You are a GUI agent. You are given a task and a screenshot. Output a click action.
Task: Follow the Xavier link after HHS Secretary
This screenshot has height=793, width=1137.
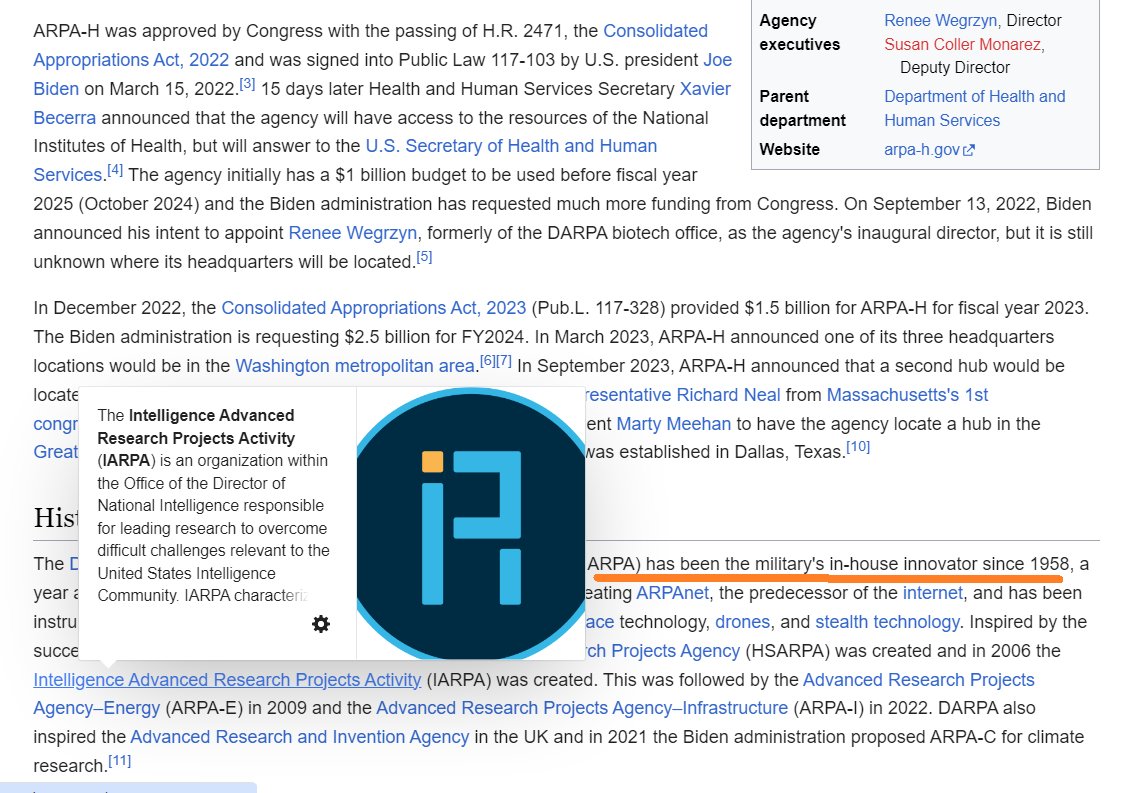[705, 89]
